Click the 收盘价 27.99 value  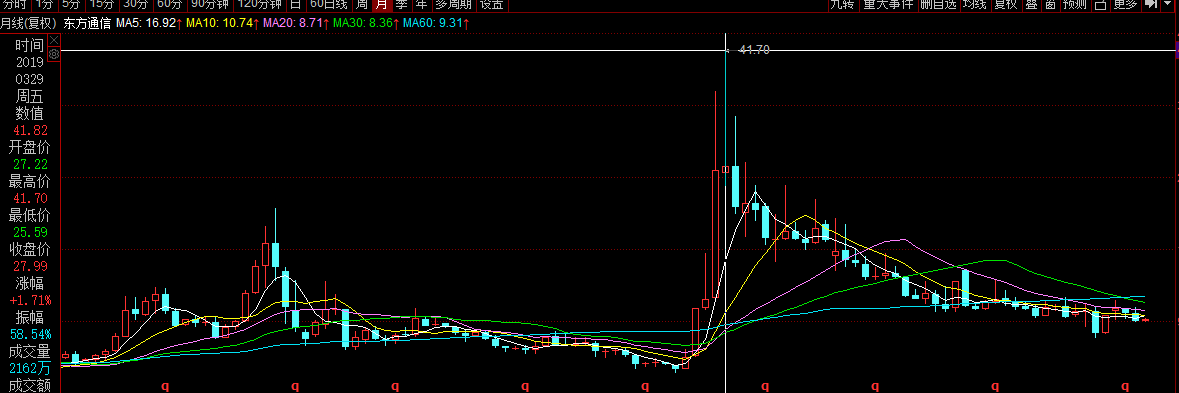pos(30,267)
